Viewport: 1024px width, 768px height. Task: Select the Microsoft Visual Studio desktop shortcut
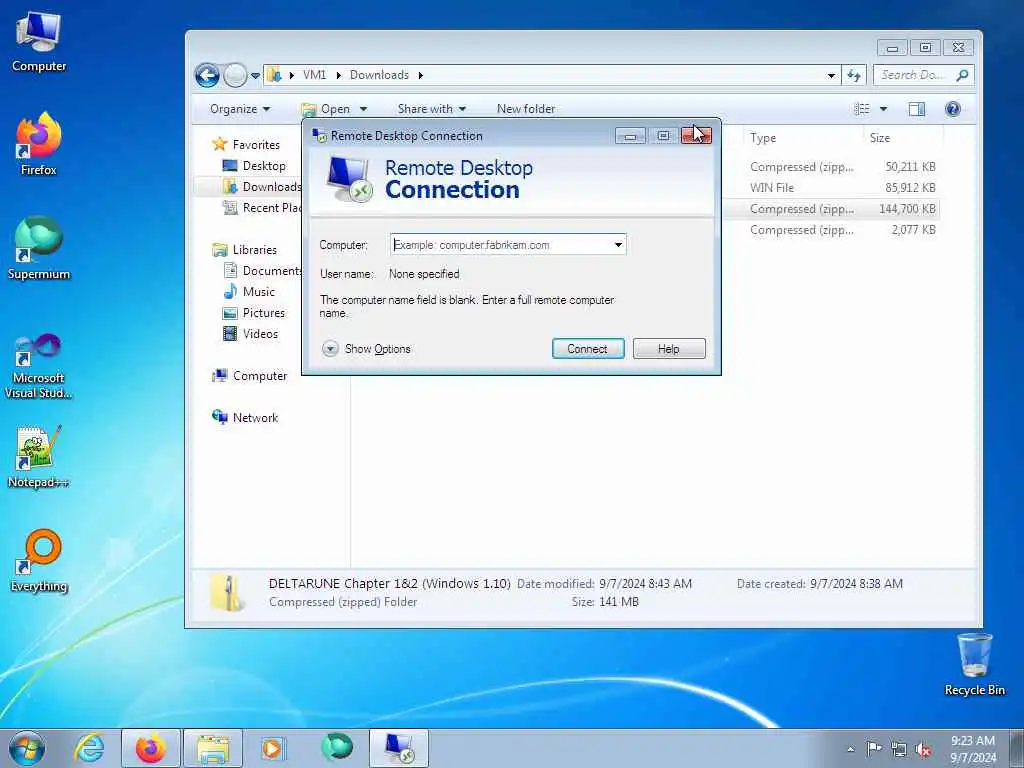[39, 366]
